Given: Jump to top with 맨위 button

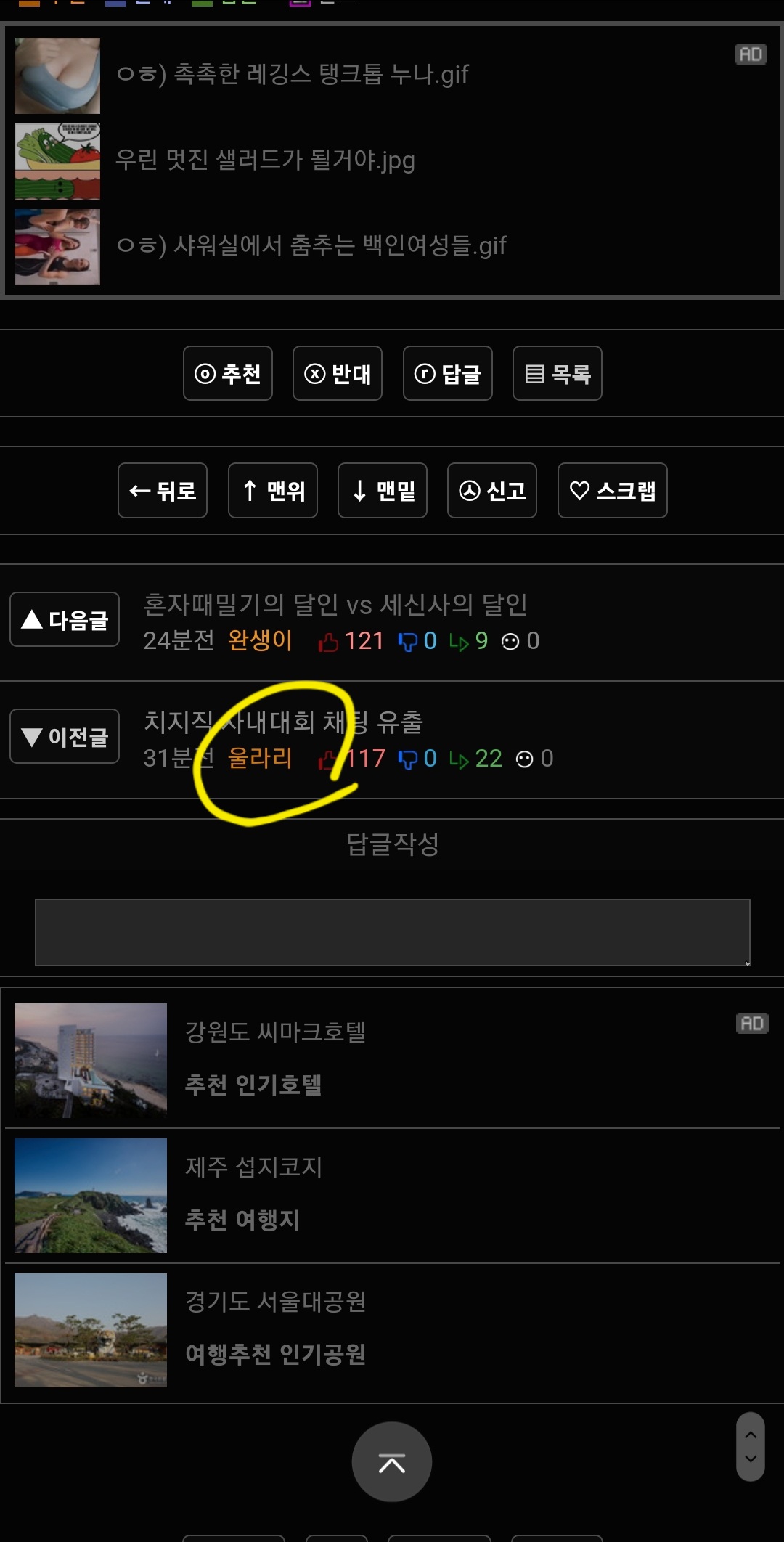Looking at the screenshot, I should click(273, 491).
